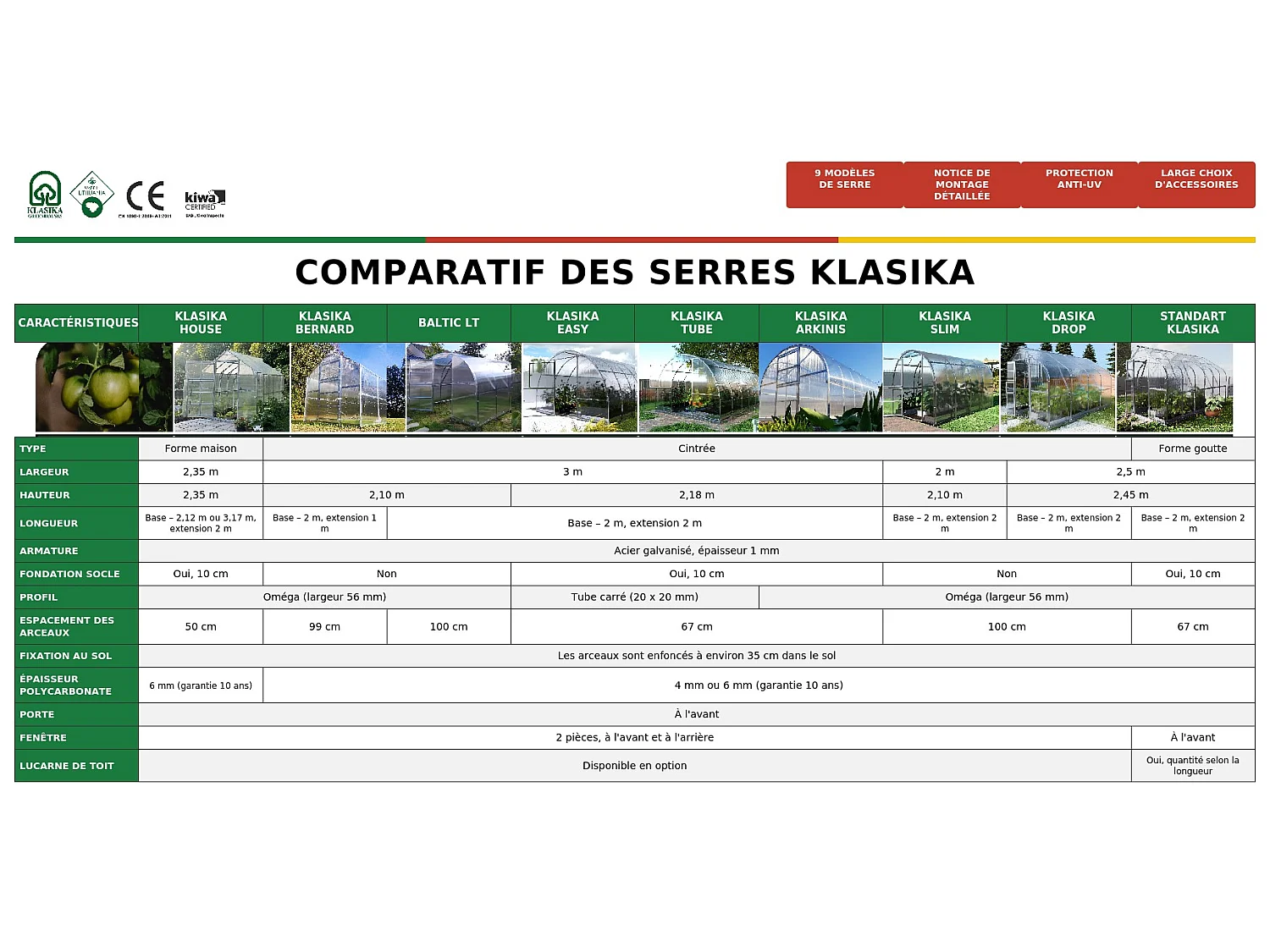Open the green apples photo thumbnail

[103, 388]
